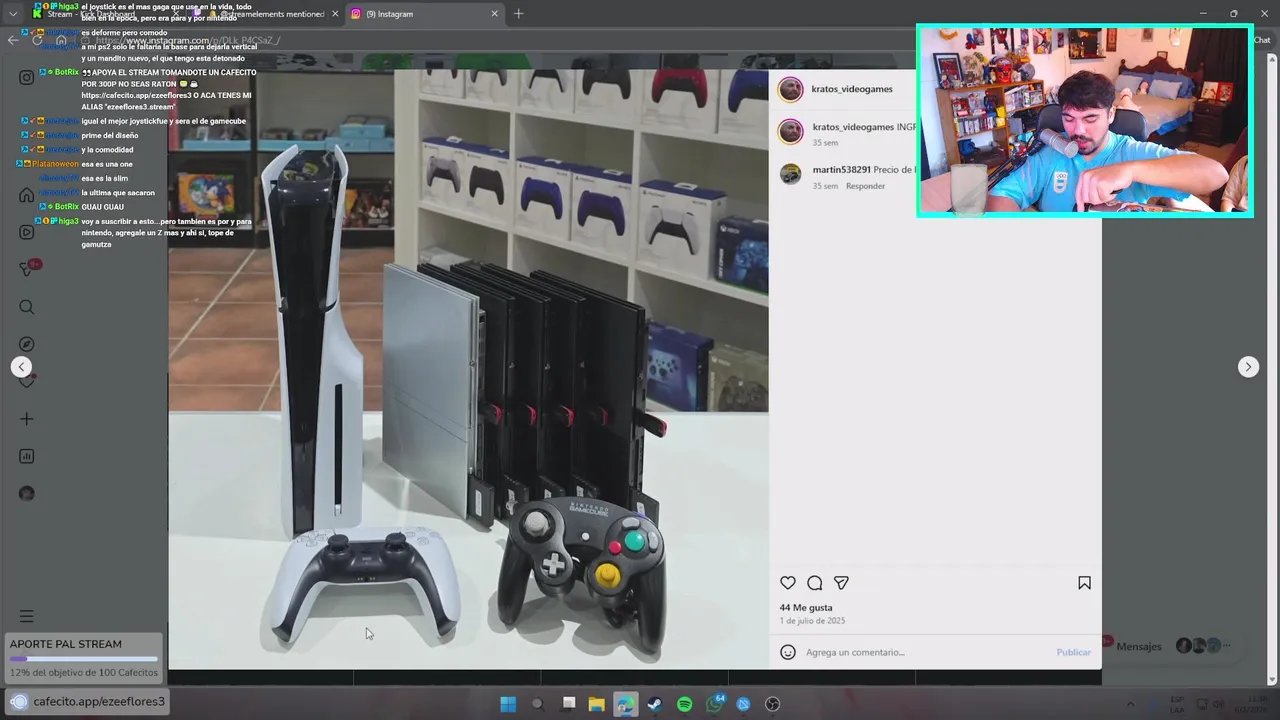Open Explore compass icon in sidebar
Screen dimensions: 1280x720
point(27,344)
